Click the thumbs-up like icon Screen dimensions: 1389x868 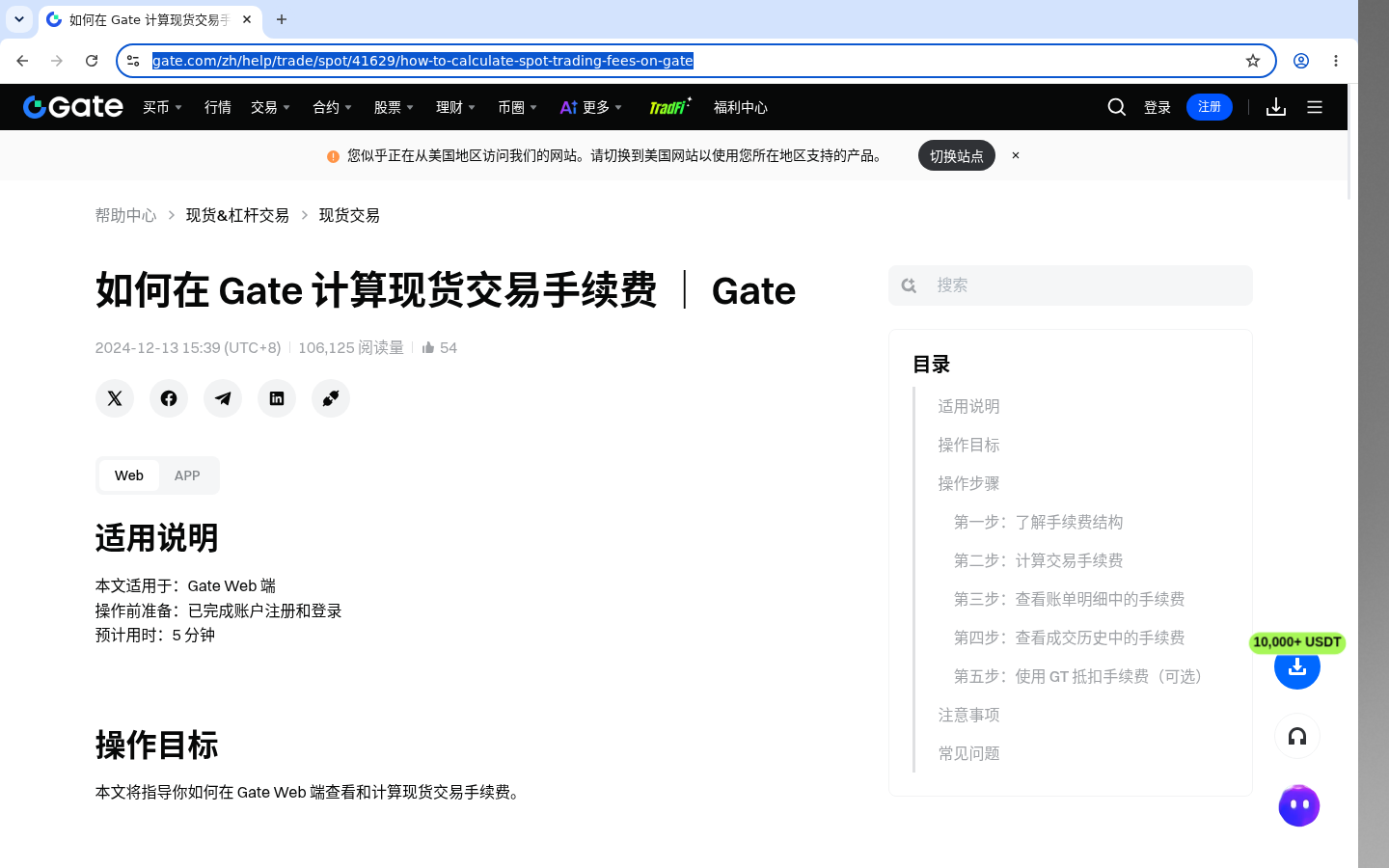[x=428, y=347]
